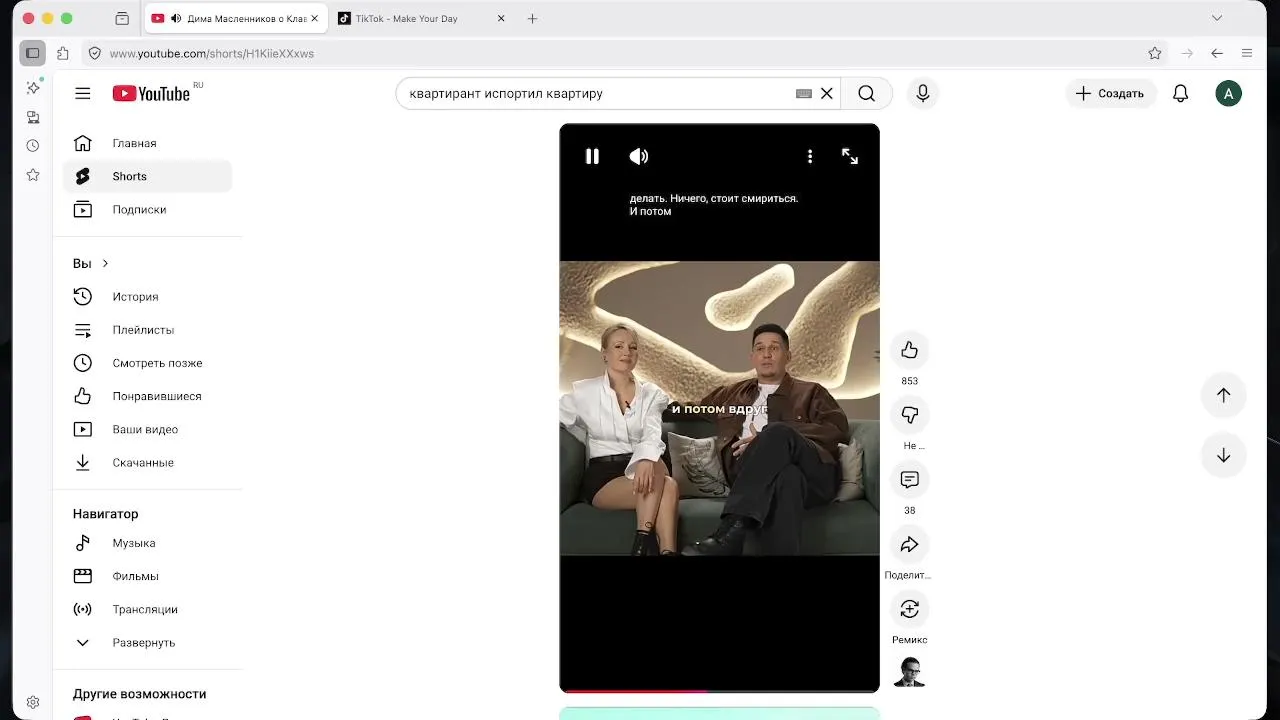This screenshot has width=1280, height=720.
Task: Click the browser address bar URL
Action: pyautogui.click(x=211, y=53)
